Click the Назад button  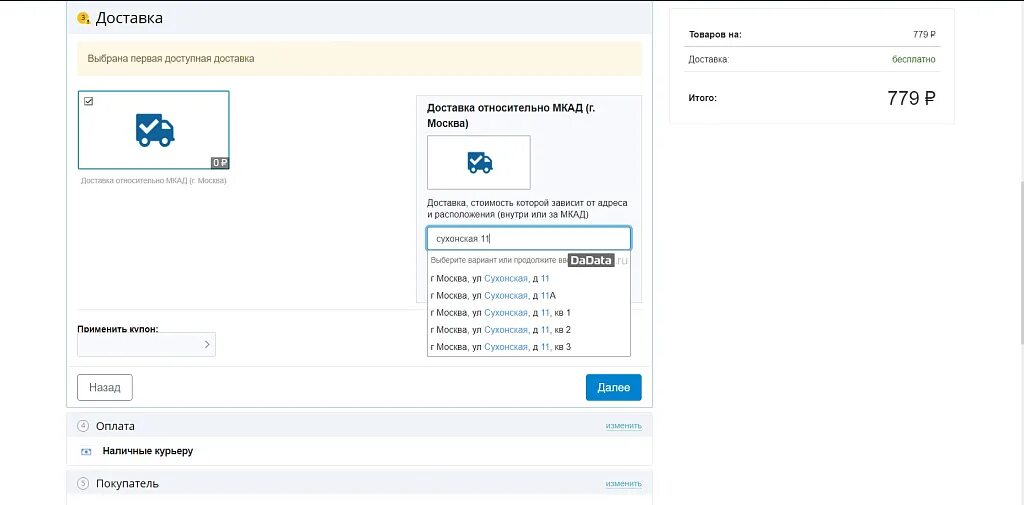(x=104, y=387)
